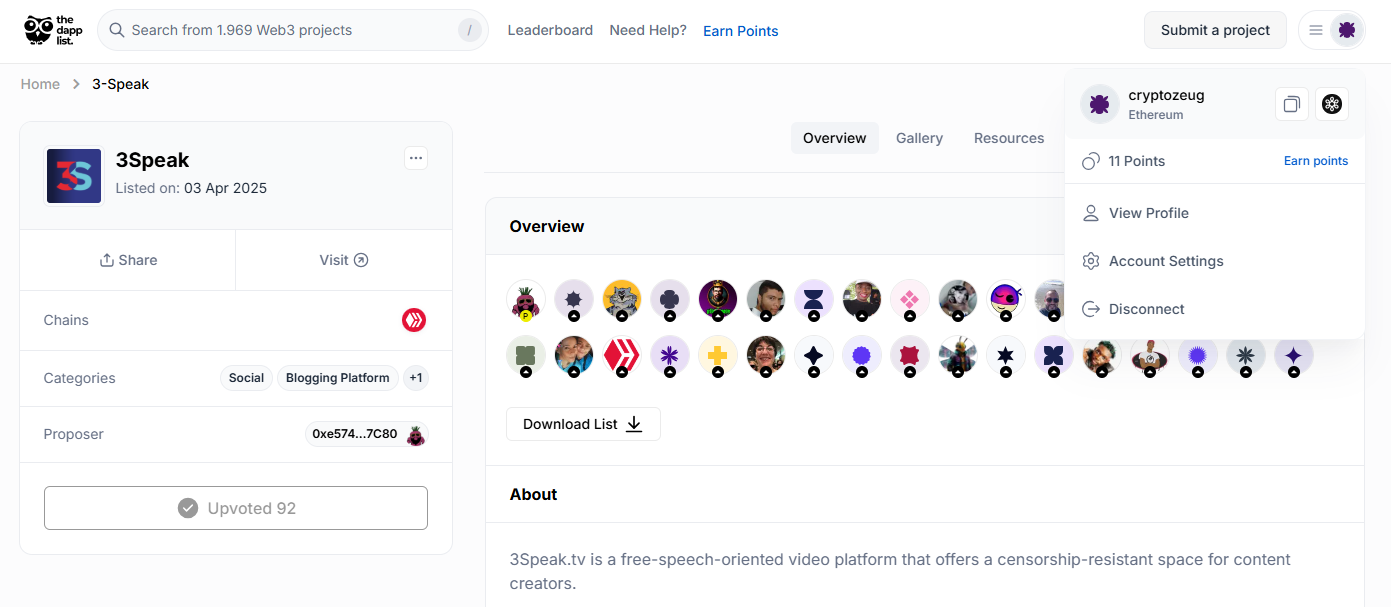Screen dimensions: 1391x607
Task: Click the Hive chain icon
Action: pos(414,320)
